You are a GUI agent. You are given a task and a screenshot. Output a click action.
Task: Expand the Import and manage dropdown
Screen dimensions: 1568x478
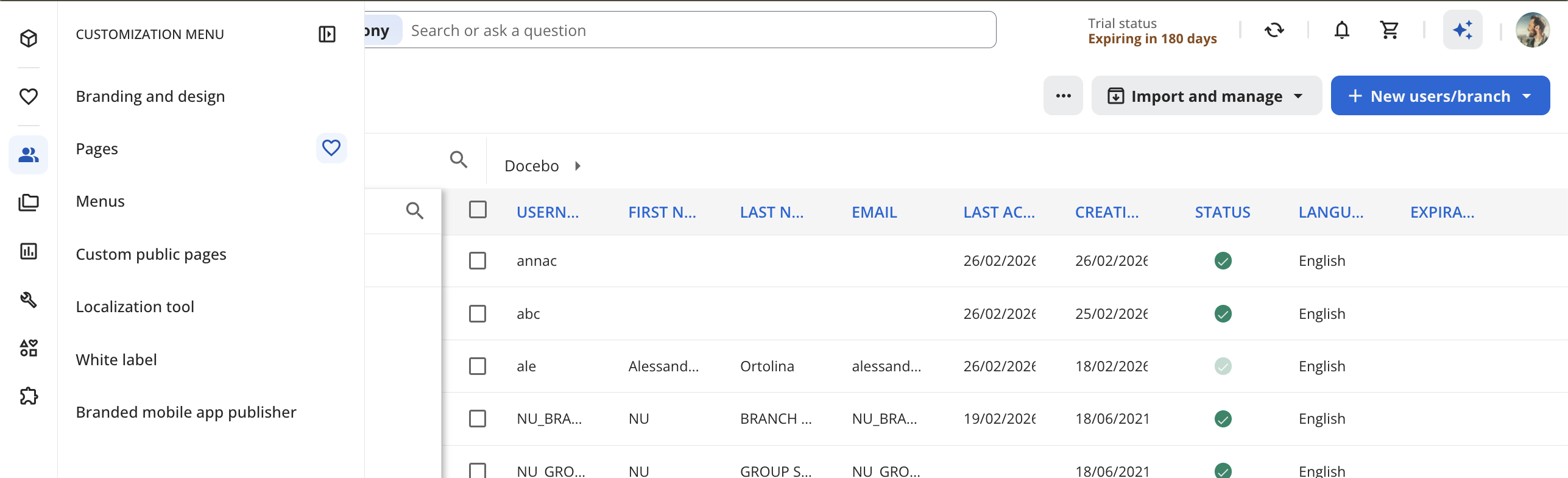click(x=1206, y=96)
